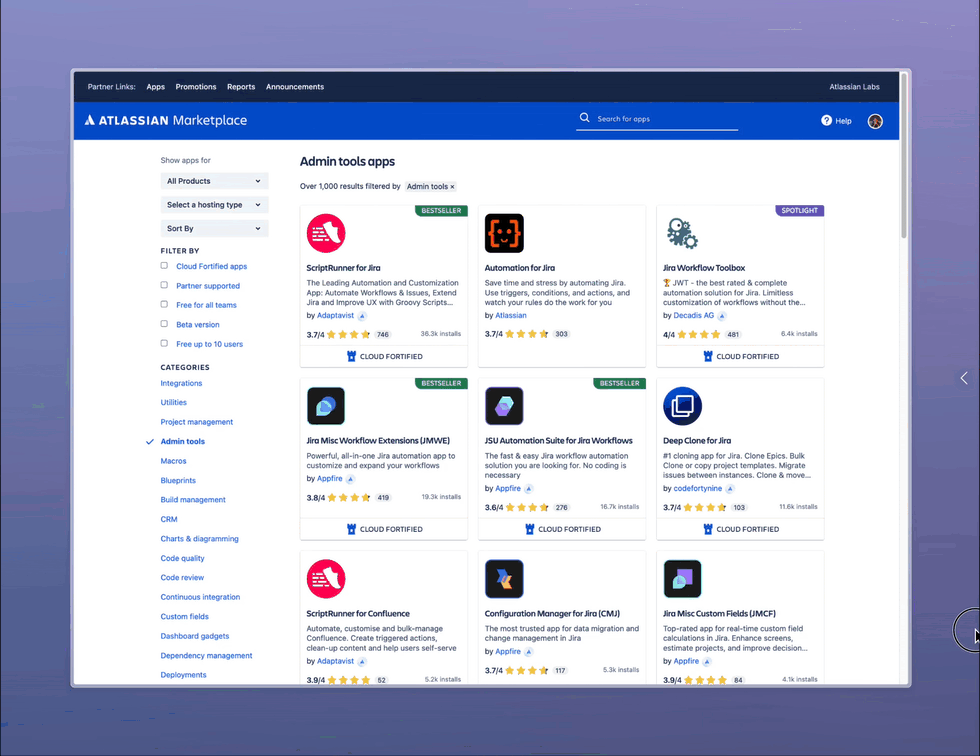Select Build management category

coord(193,500)
